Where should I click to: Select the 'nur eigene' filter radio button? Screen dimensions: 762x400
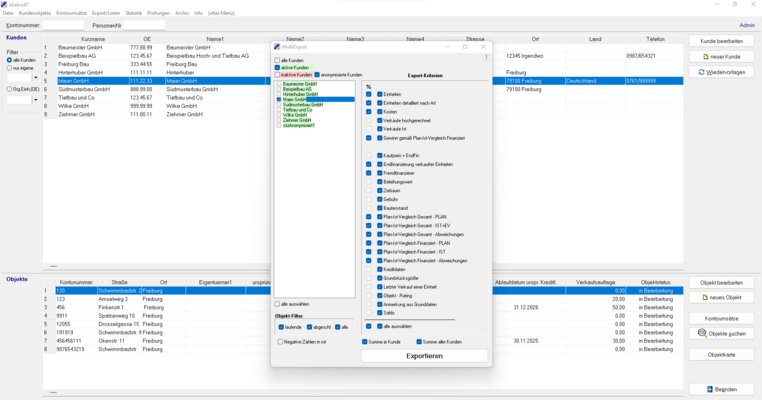(x=9, y=68)
